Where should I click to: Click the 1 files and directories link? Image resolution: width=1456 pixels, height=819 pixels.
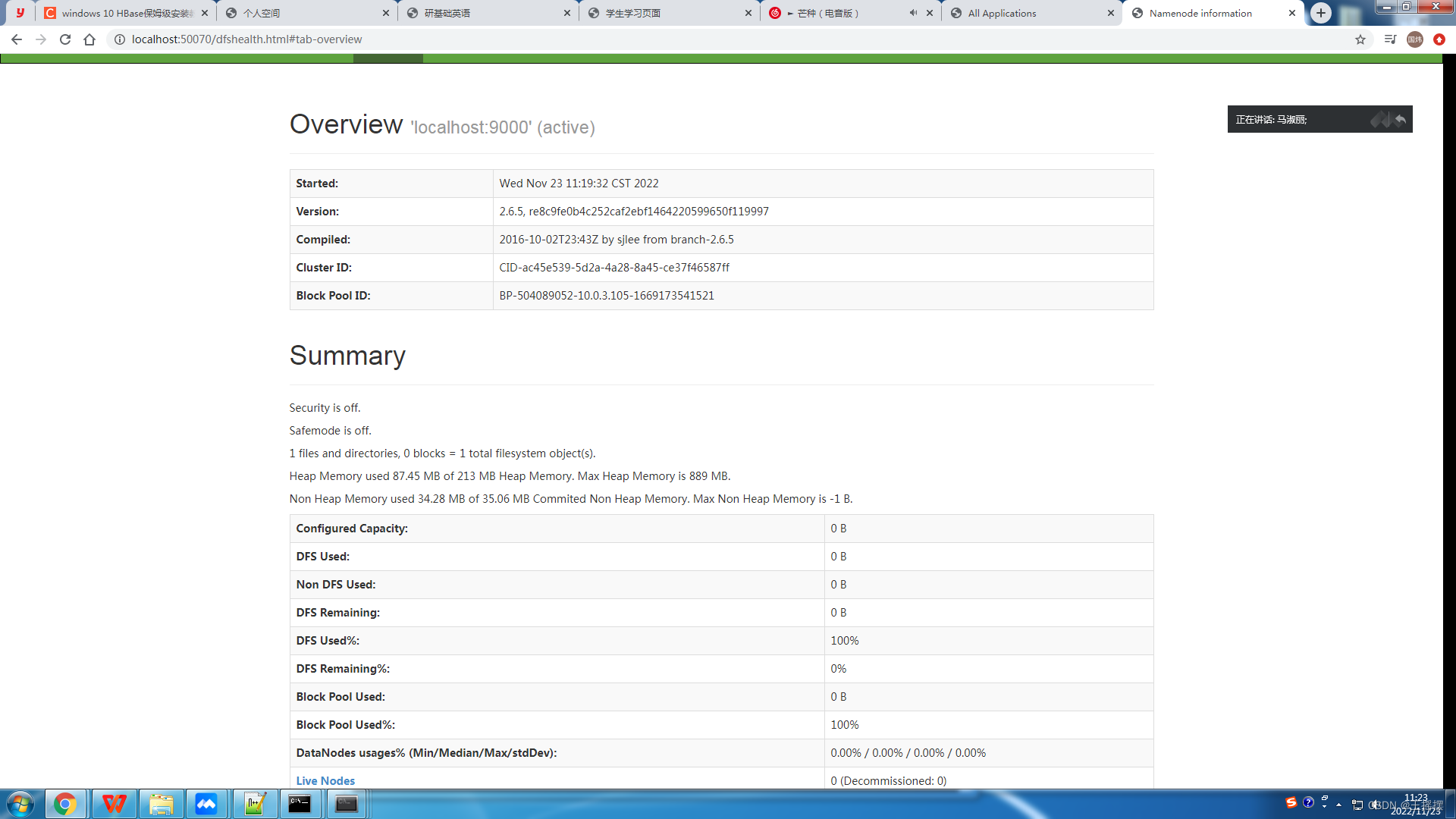point(340,453)
